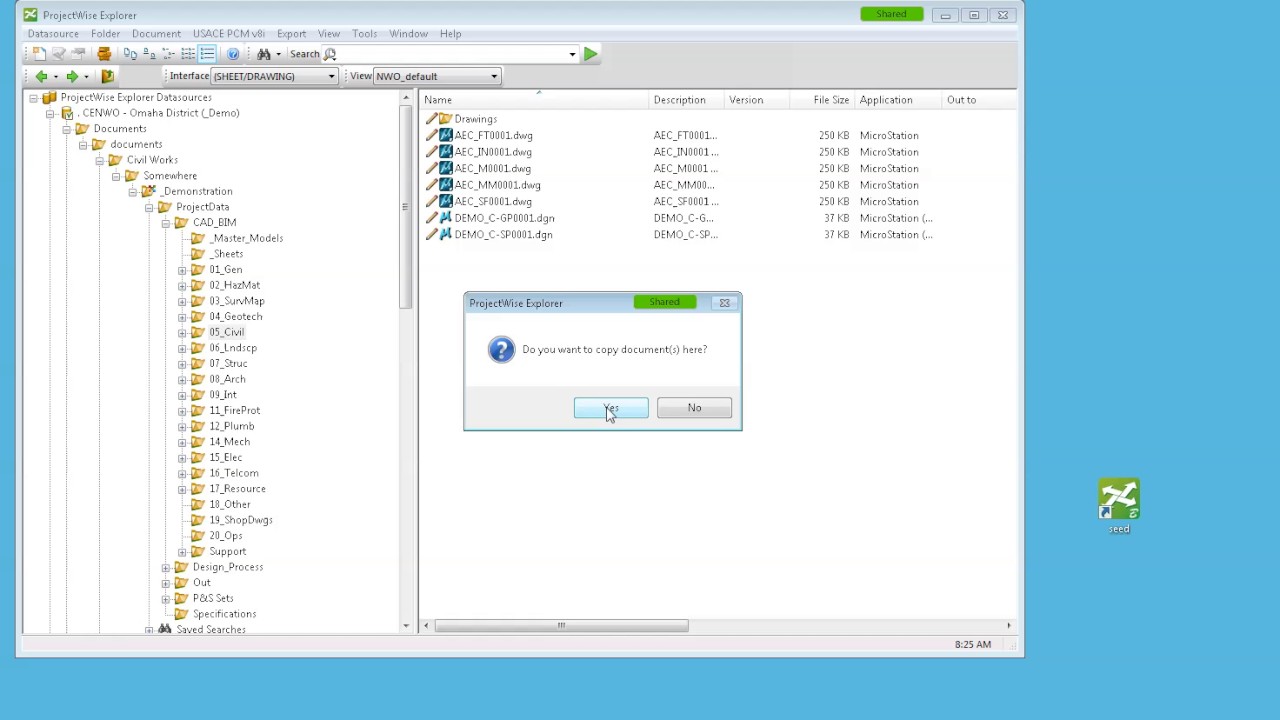The height and width of the screenshot is (720, 1280).
Task: Select AEC_M0001.dwg in the document list
Action: [x=492, y=169]
